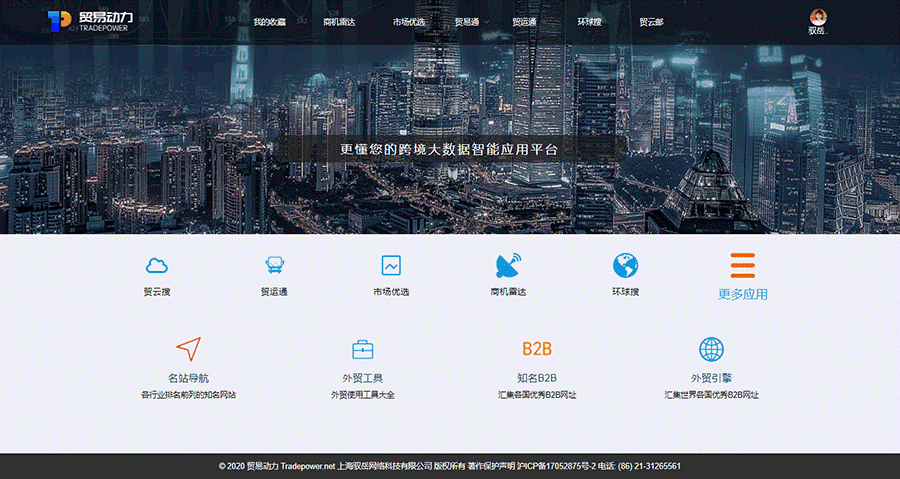The image size is (900, 479).
Task: Click the 知名B2B heading link
Action: (537, 379)
